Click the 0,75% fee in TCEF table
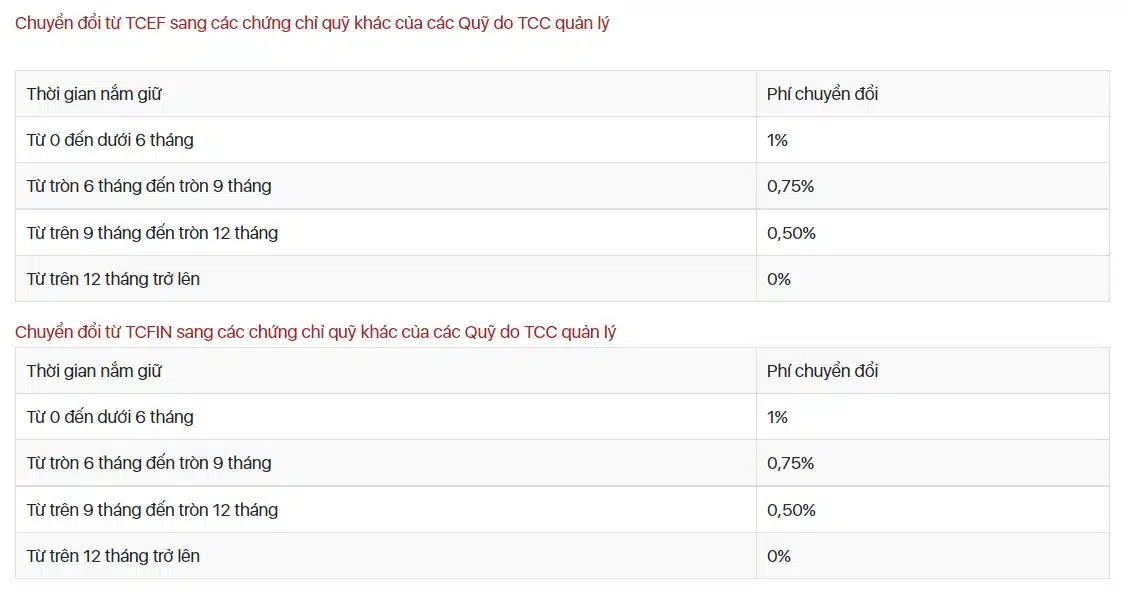The width and height of the screenshot is (1127, 596). [x=790, y=186]
